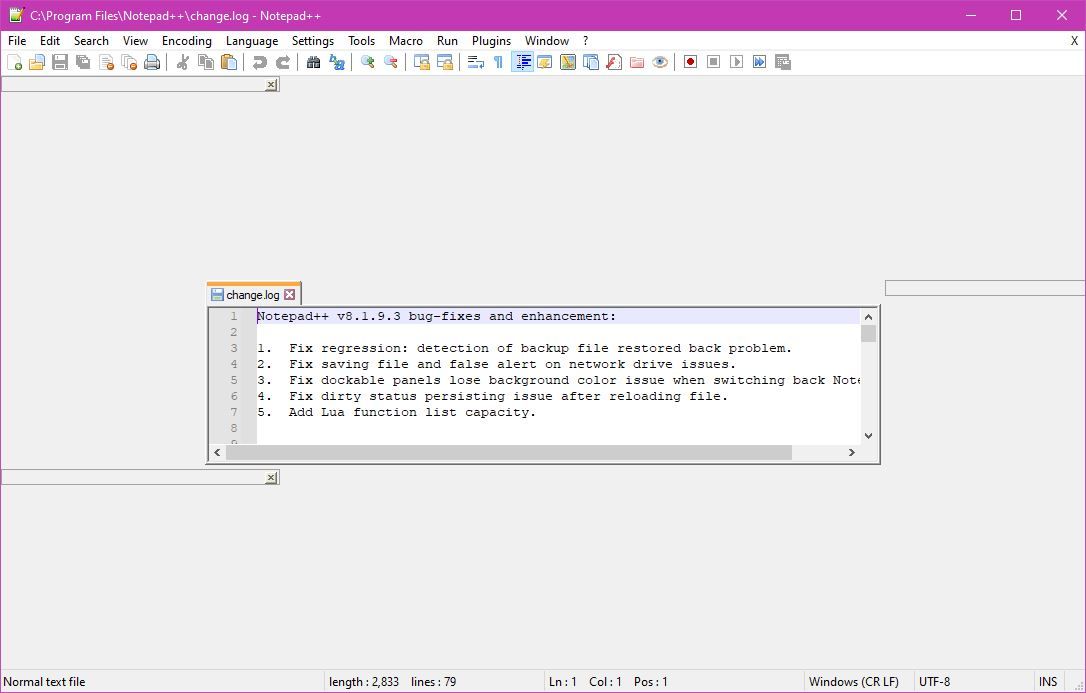Open the Document Map panel icon
Screen dimensions: 1086x693
coord(568,62)
